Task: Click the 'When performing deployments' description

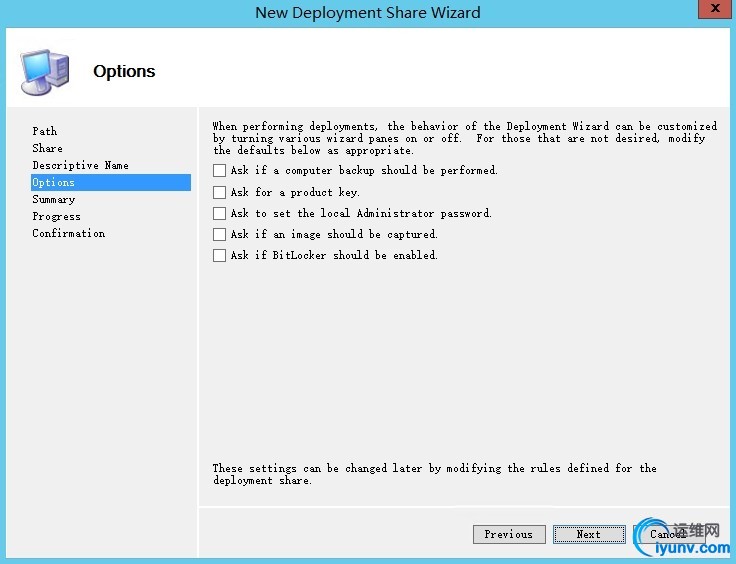Action: pos(464,138)
